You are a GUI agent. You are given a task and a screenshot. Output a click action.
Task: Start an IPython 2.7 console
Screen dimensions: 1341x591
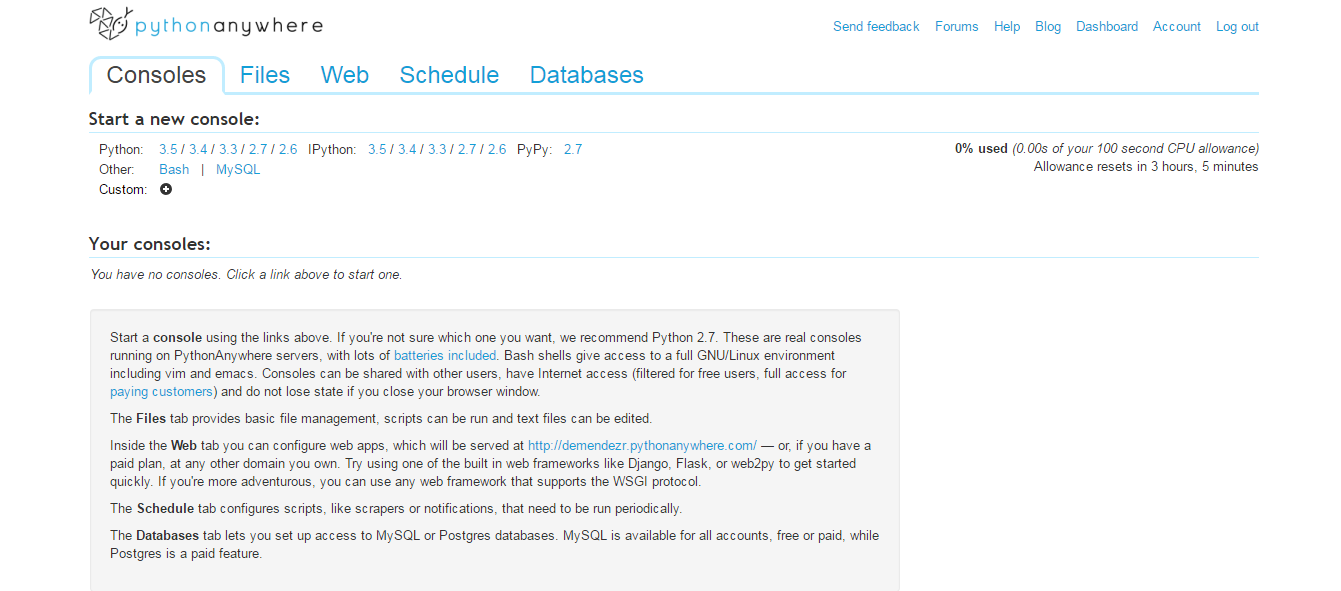467,149
